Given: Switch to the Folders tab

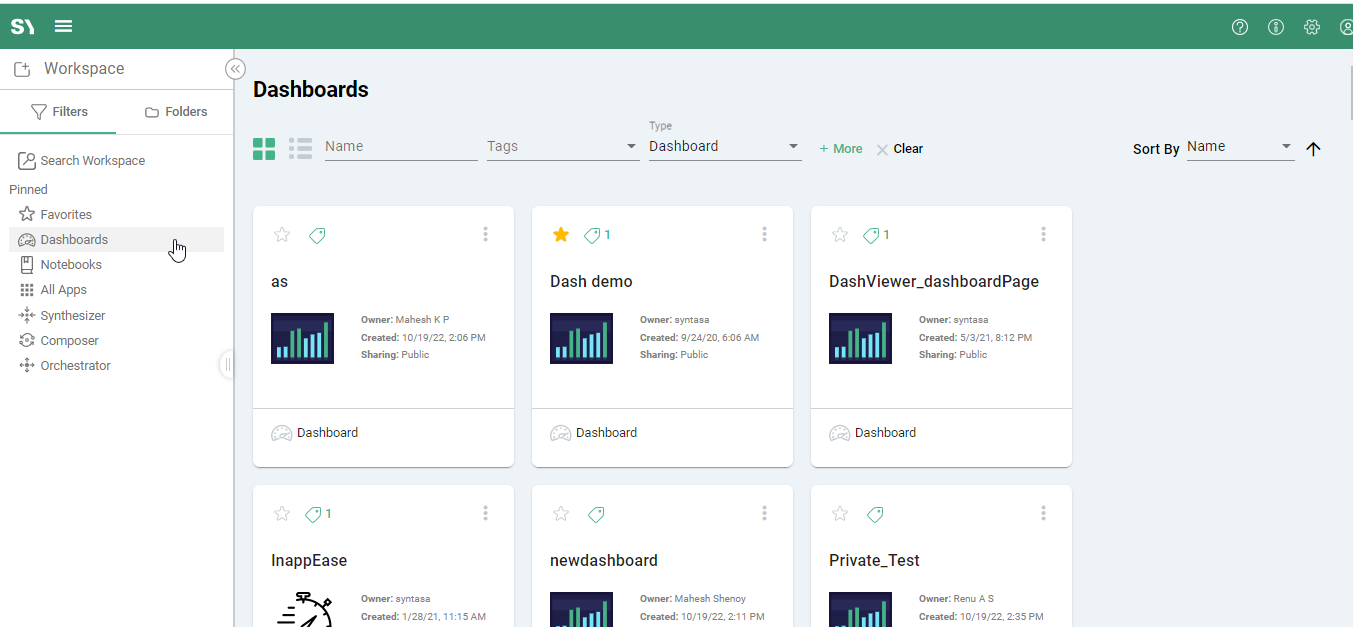Looking at the screenshot, I should 176,112.
